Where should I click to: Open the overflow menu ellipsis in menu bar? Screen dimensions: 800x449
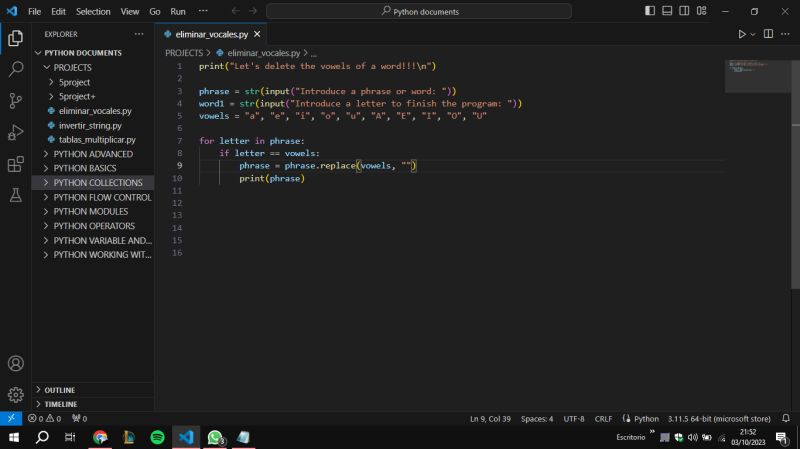coord(203,11)
